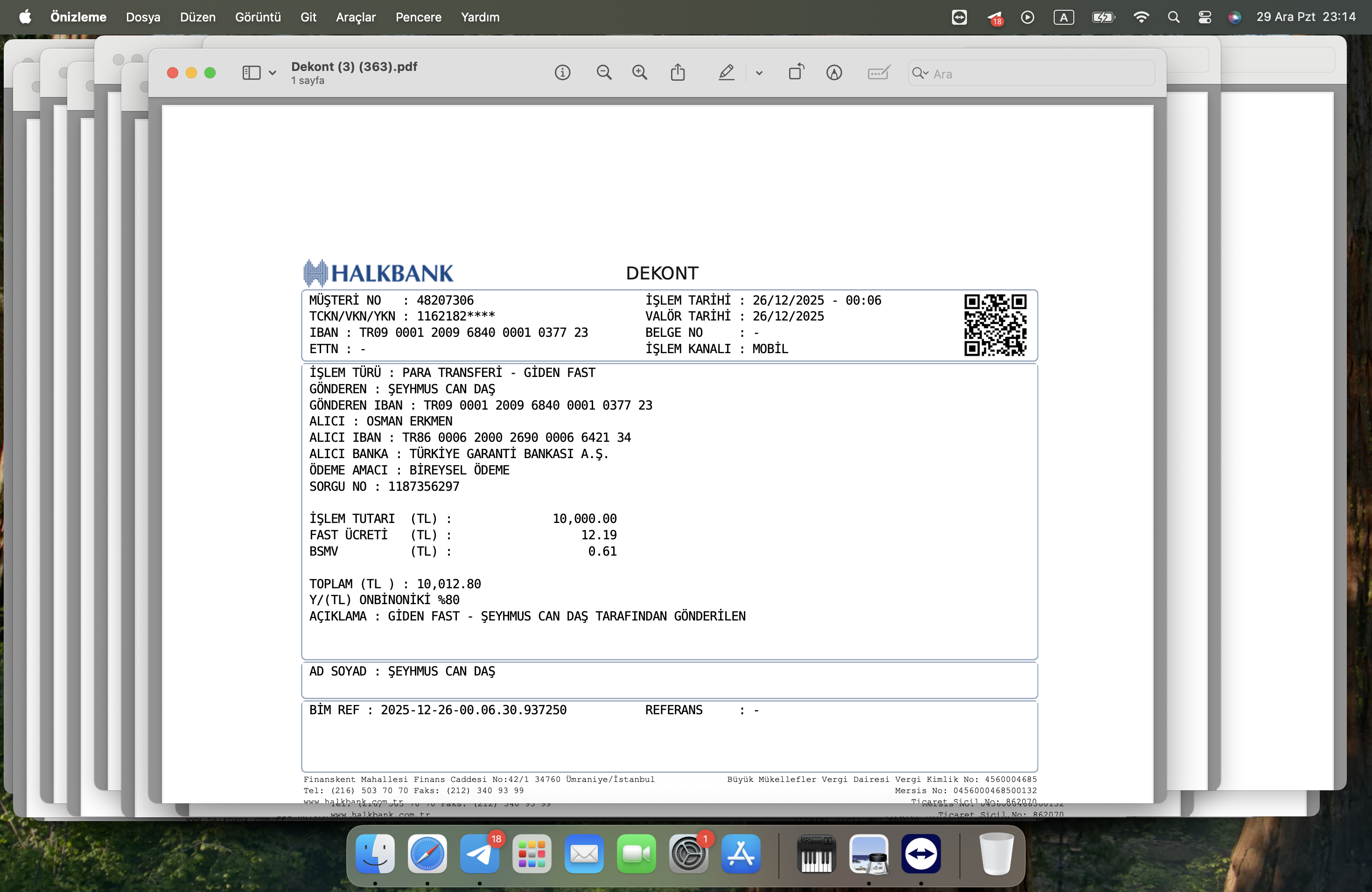Open the Önizleme app menu
Image resolution: width=1372 pixels, height=892 pixels.
(x=78, y=17)
